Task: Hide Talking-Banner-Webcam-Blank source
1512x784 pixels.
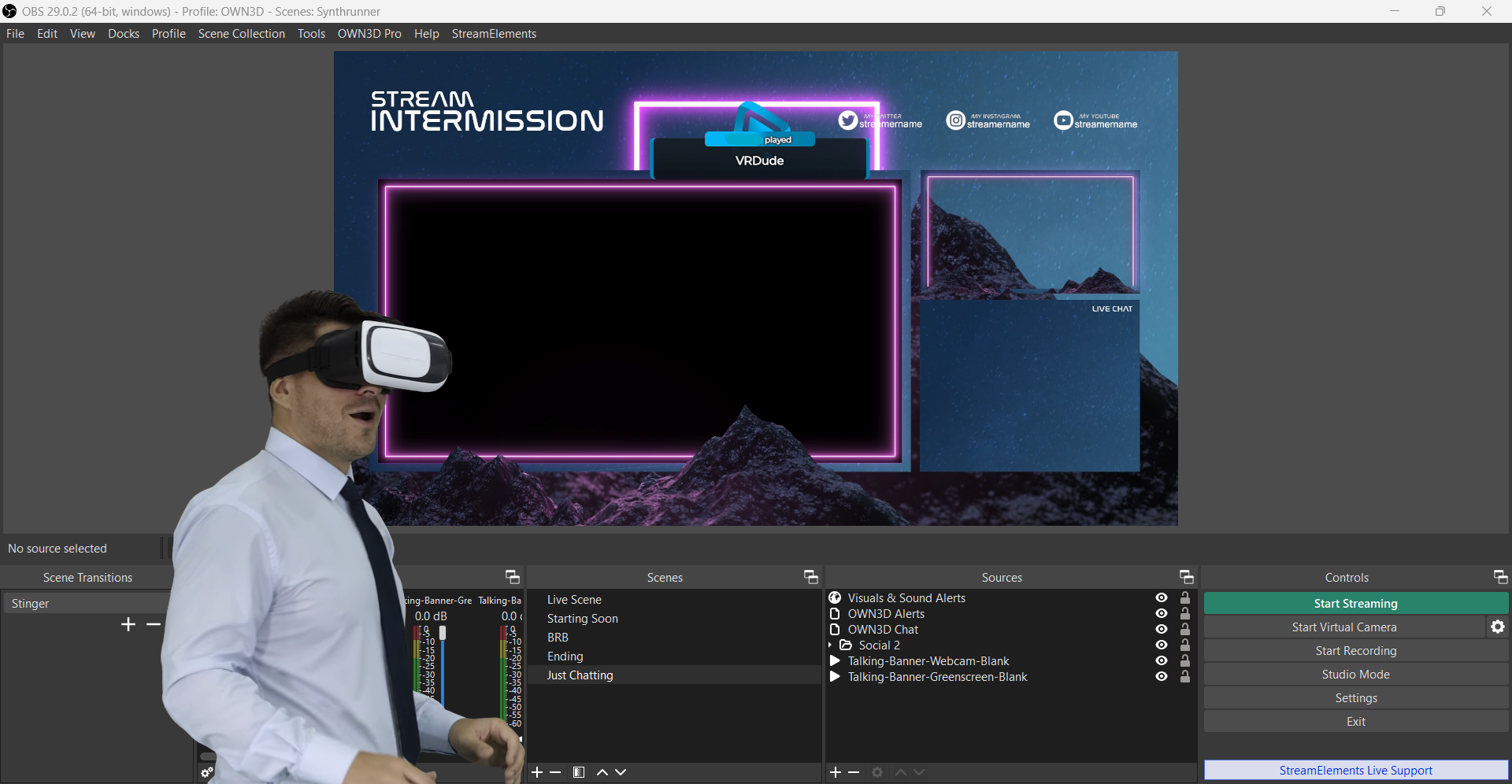Action: point(1162,661)
